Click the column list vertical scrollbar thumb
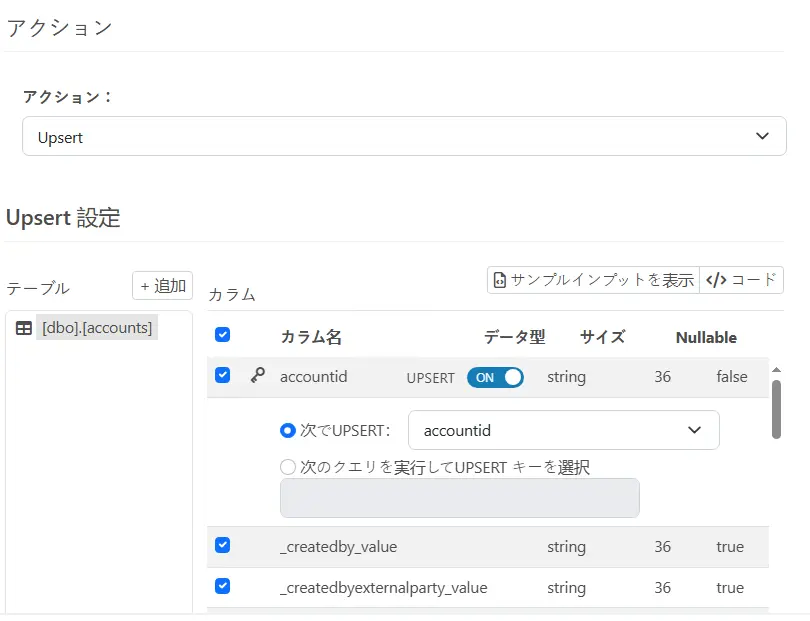The width and height of the screenshot is (810, 621). 776,408
